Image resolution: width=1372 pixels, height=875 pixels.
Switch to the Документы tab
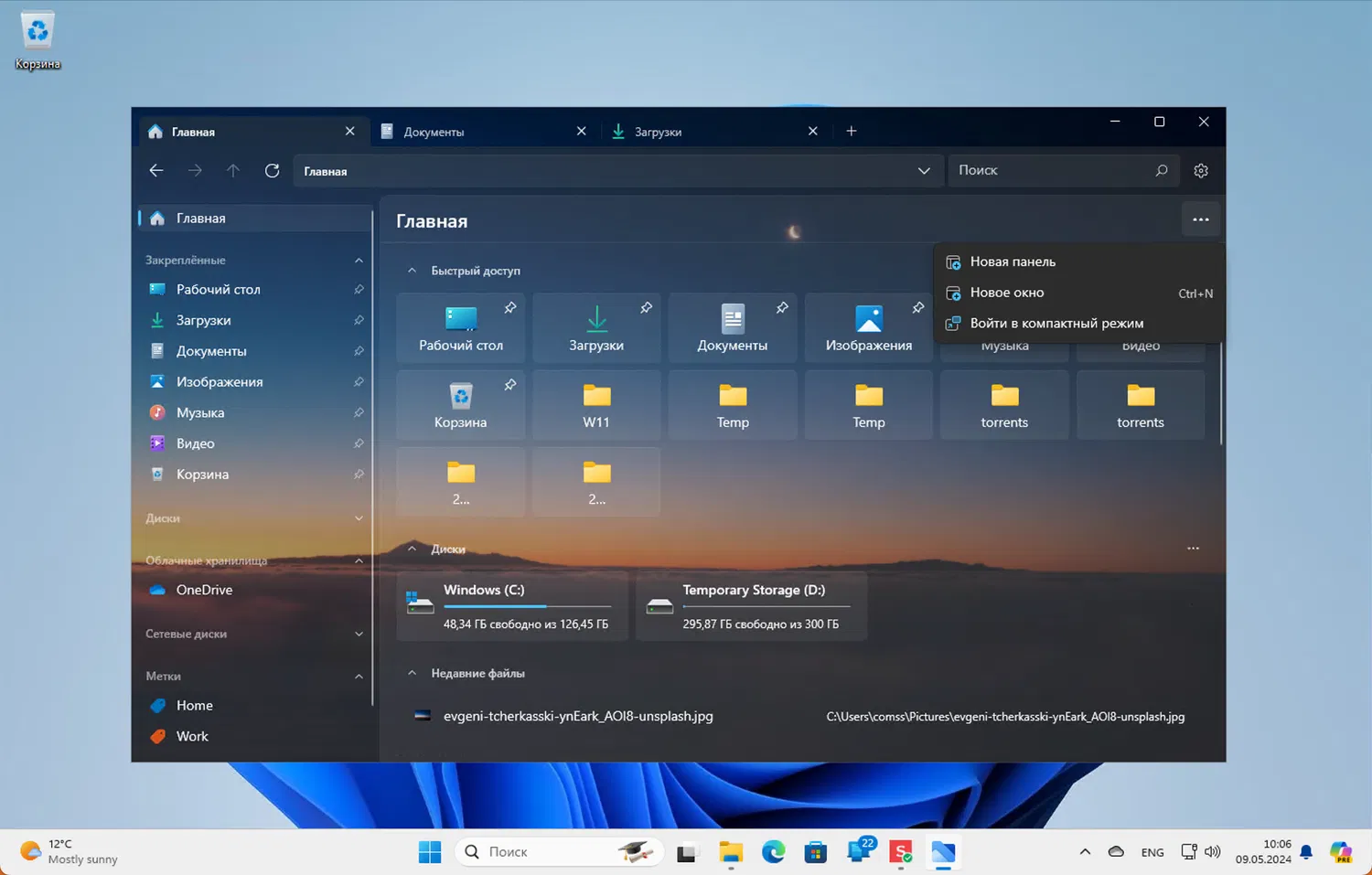pyautogui.click(x=434, y=132)
